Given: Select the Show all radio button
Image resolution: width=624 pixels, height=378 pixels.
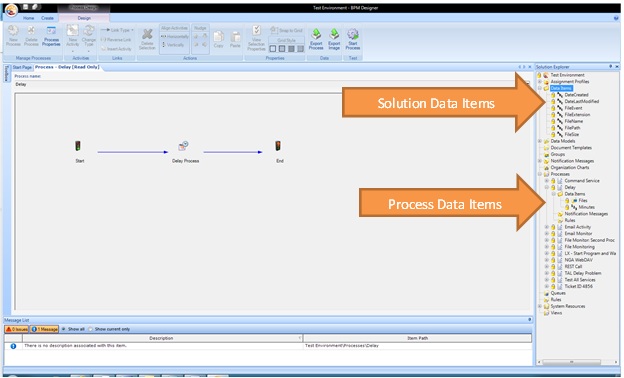Looking at the screenshot, I should tap(63, 329).
